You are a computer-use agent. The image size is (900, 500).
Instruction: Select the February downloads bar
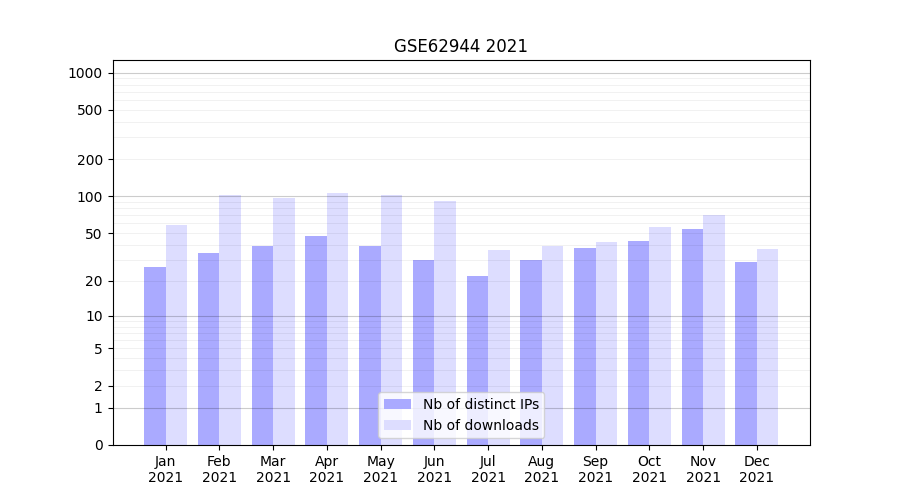coord(230,320)
